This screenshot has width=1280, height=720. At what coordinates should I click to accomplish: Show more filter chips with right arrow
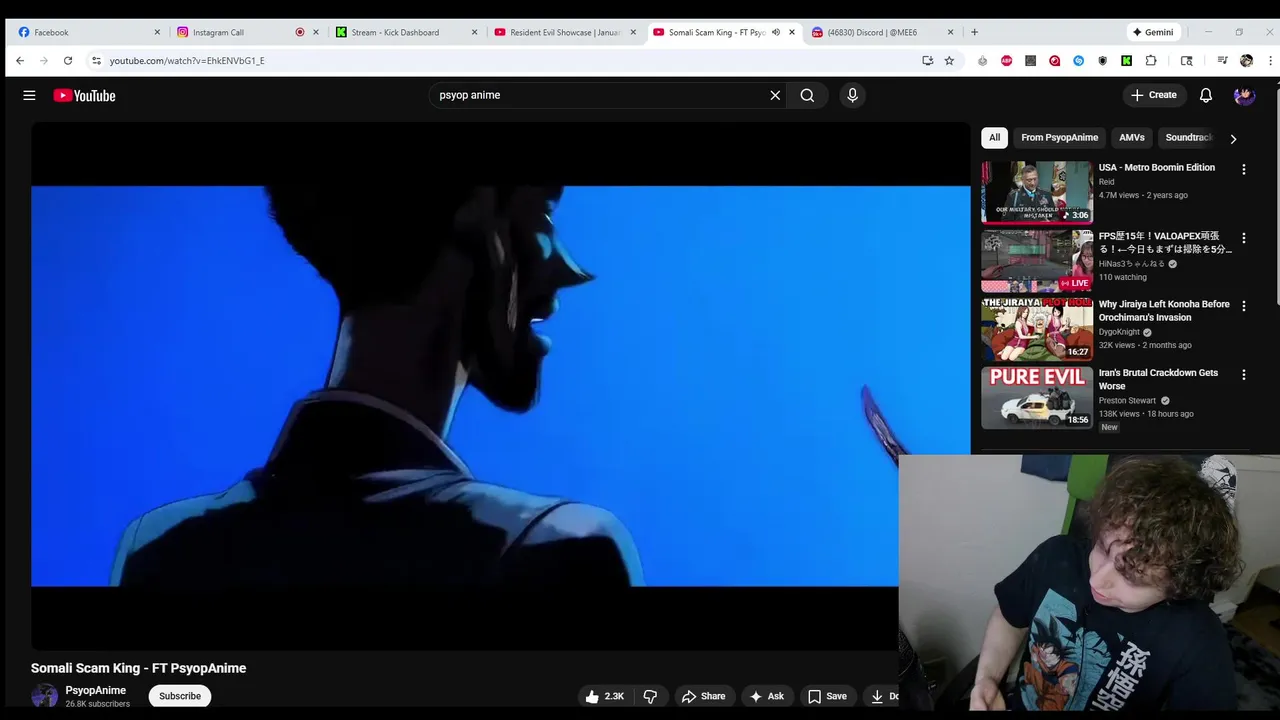click(x=1233, y=139)
